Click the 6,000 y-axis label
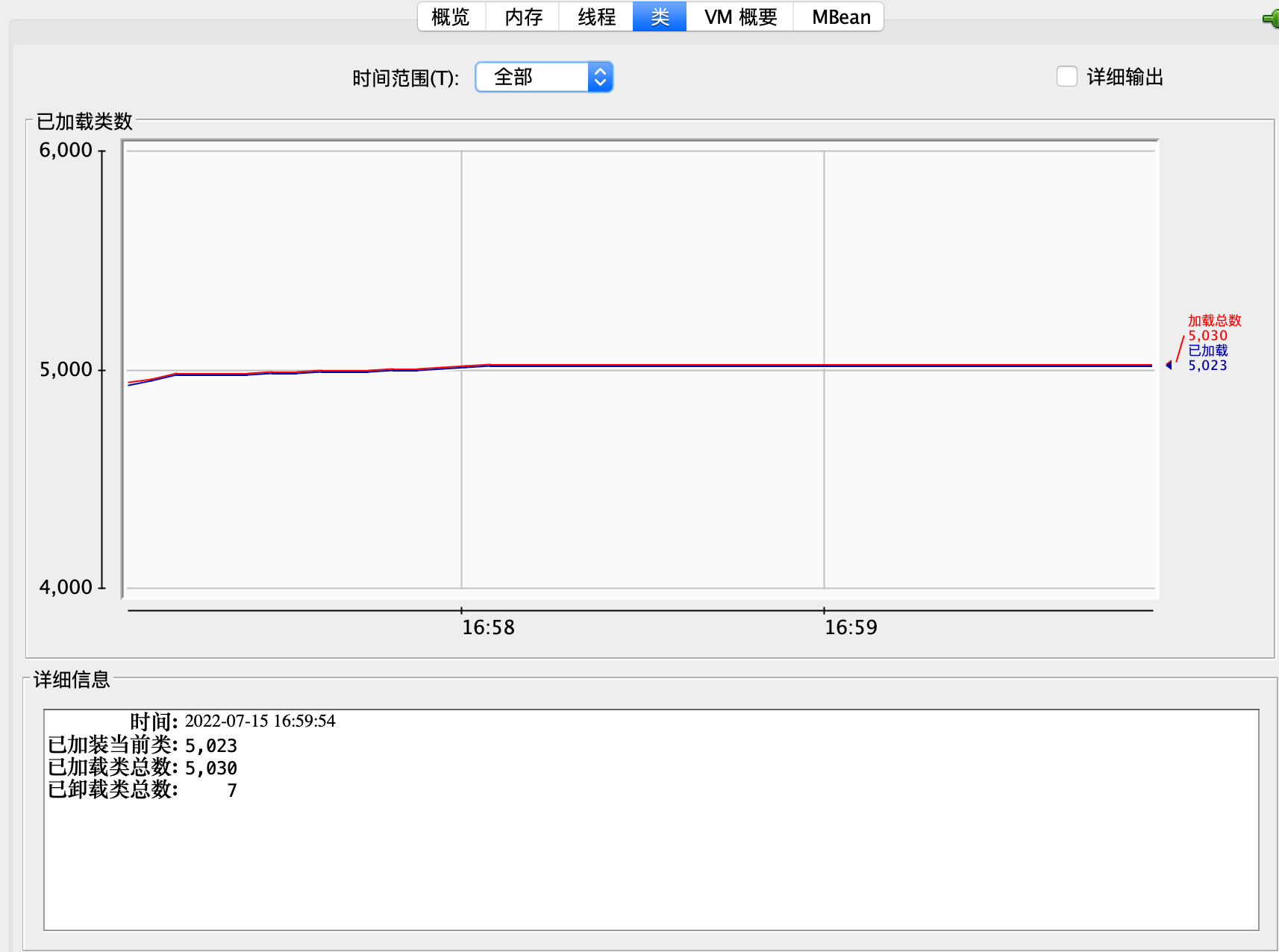This screenshot has height=952, width=1279. click(x=66, y=150)
